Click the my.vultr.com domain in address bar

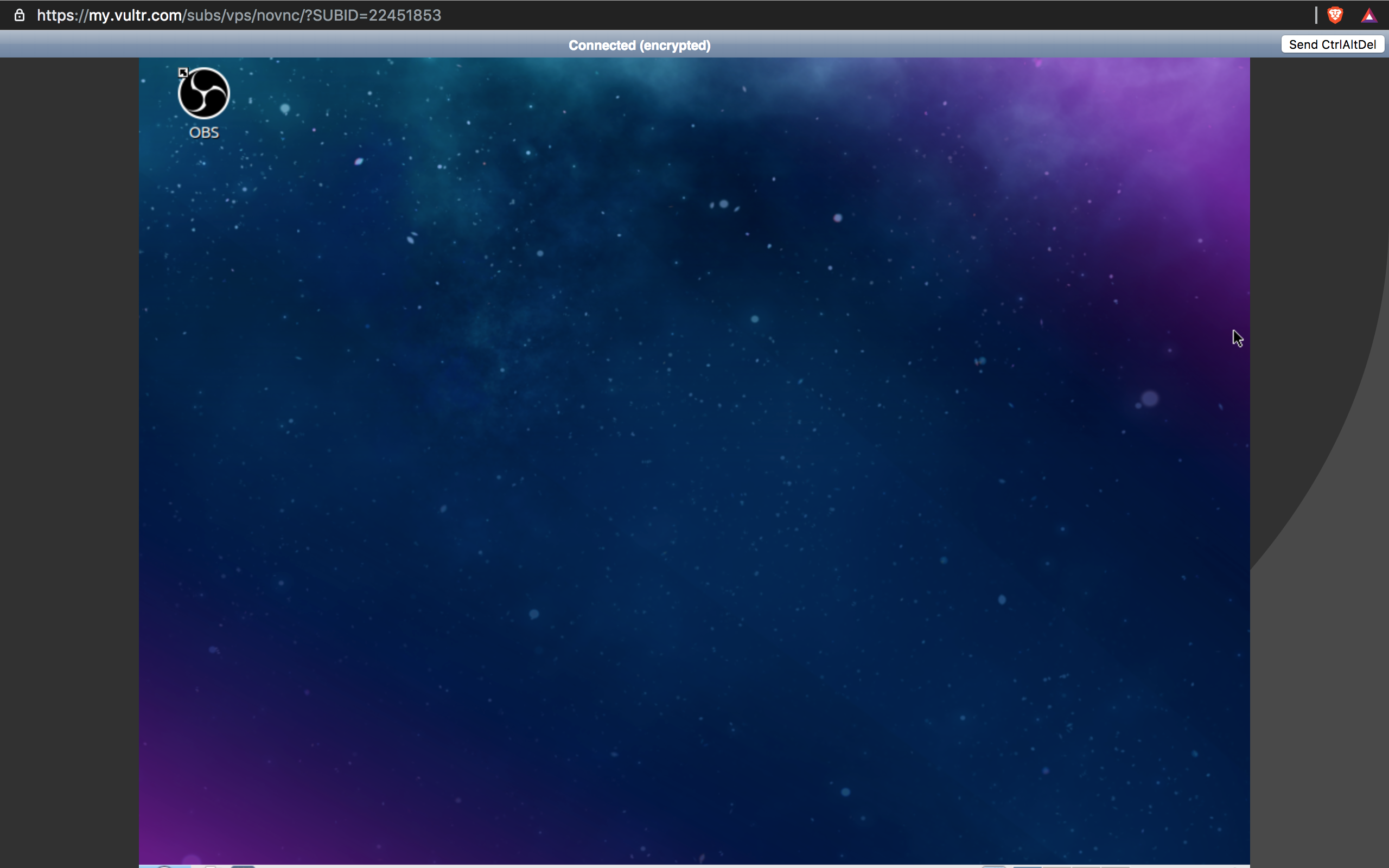[x=136, y=15]
